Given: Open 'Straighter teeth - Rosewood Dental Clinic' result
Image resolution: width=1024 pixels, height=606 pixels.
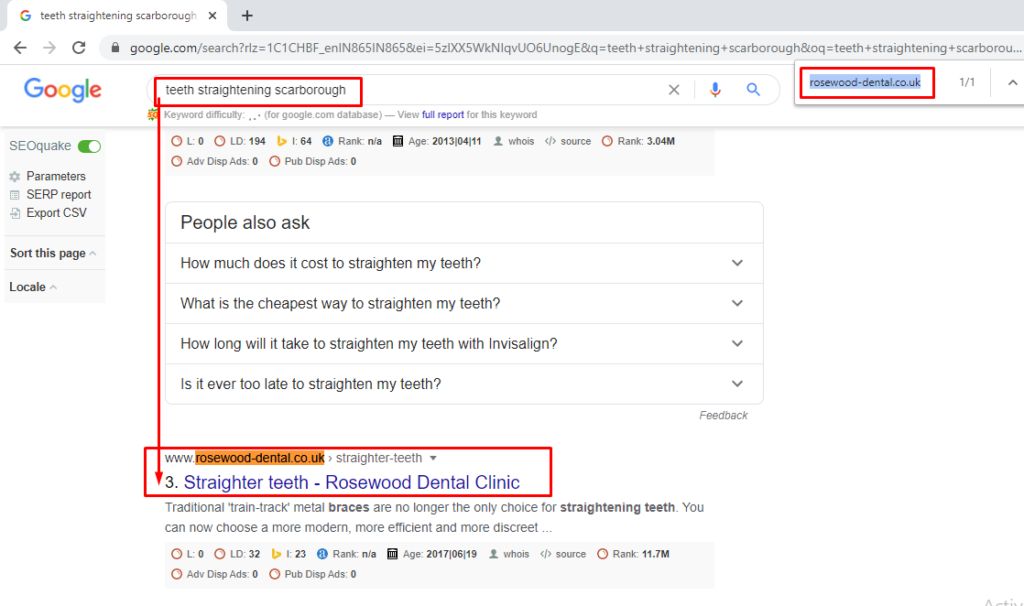Looking at the screenshot, I should point(351,483).
